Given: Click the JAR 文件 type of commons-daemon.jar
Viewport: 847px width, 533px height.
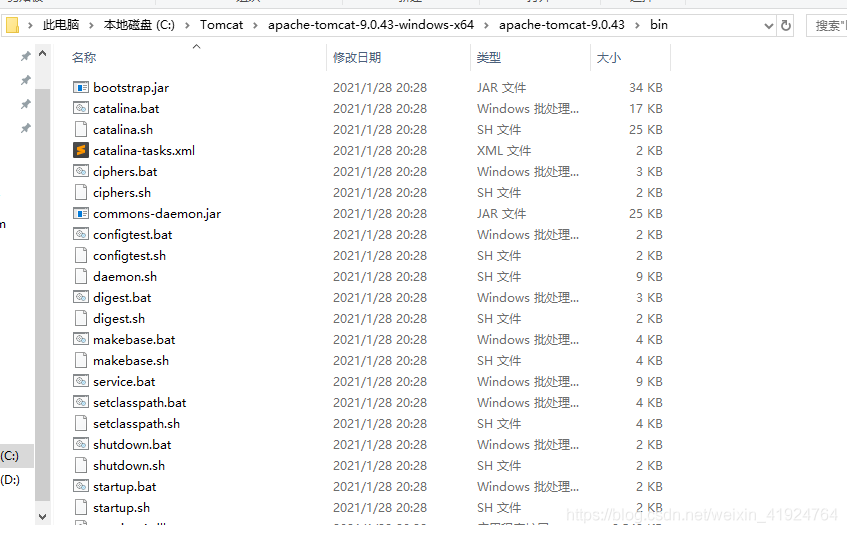Looking at the screenshot, I should point(501,213).
